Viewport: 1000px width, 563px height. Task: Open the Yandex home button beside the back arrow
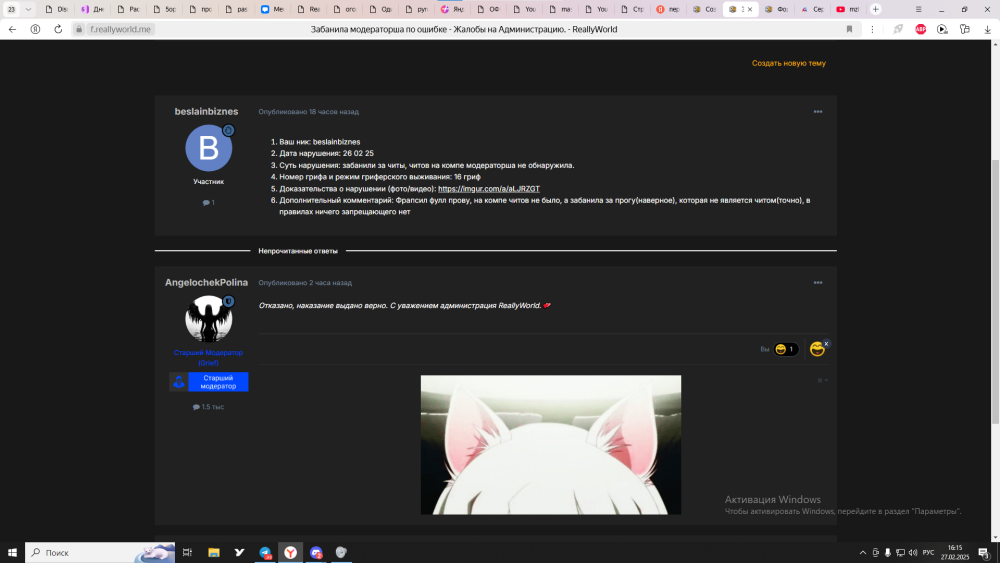point(35,29)
